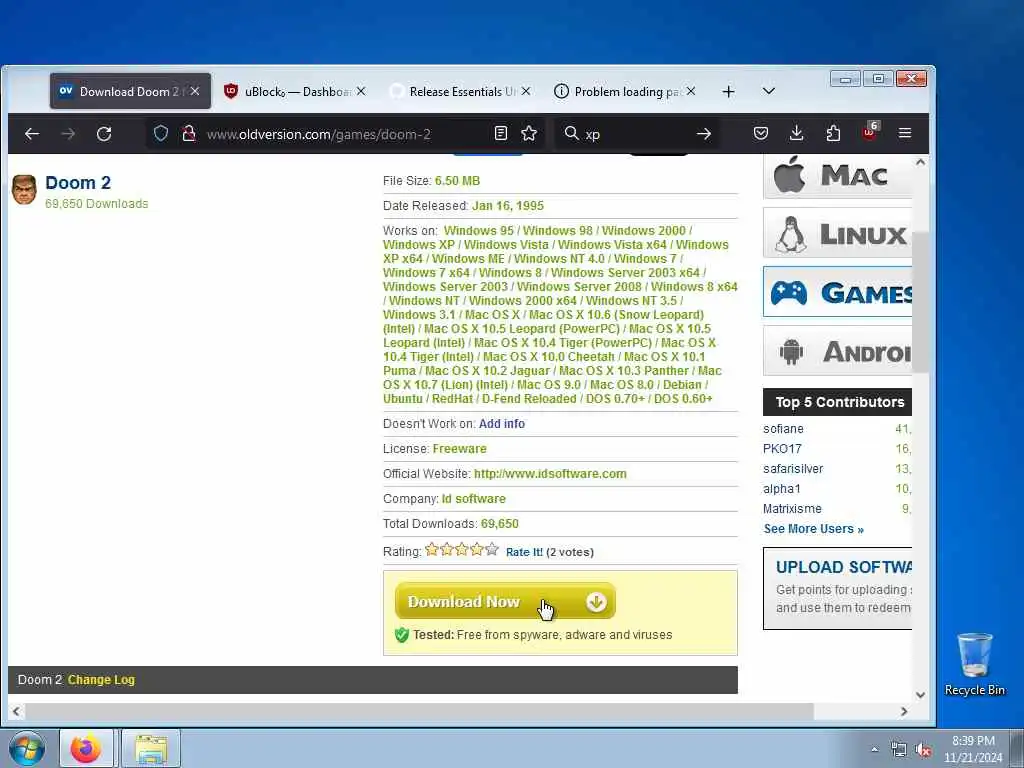The image size is (1024, 768).
Task: Rate with the fifth star
Action: tap(492, 549)
